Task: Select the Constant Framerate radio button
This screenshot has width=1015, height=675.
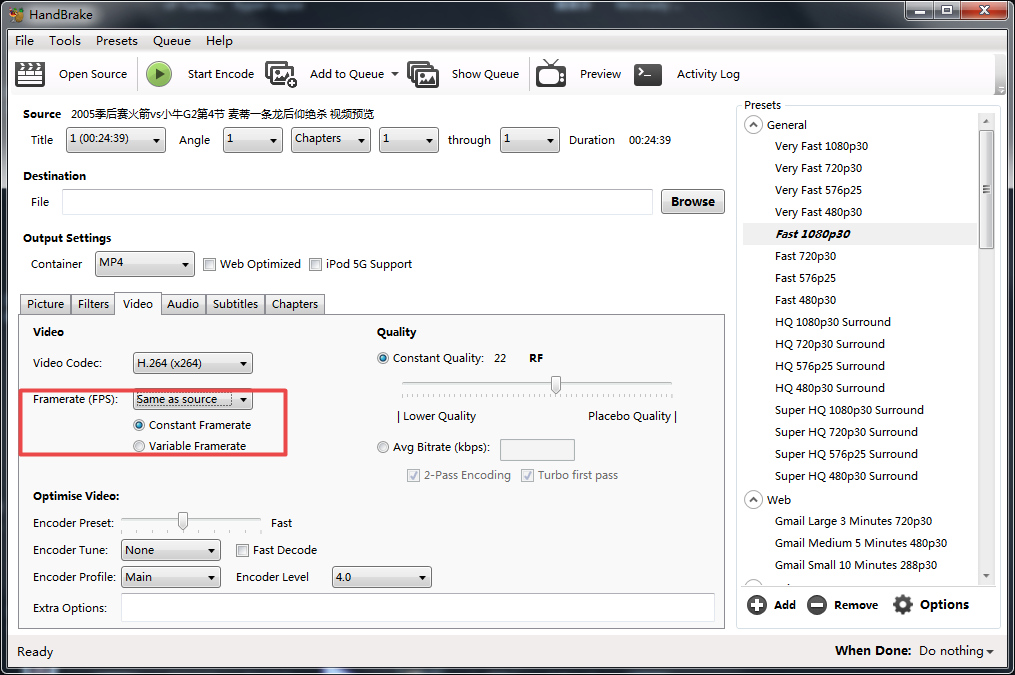Action: click(139, 425)
